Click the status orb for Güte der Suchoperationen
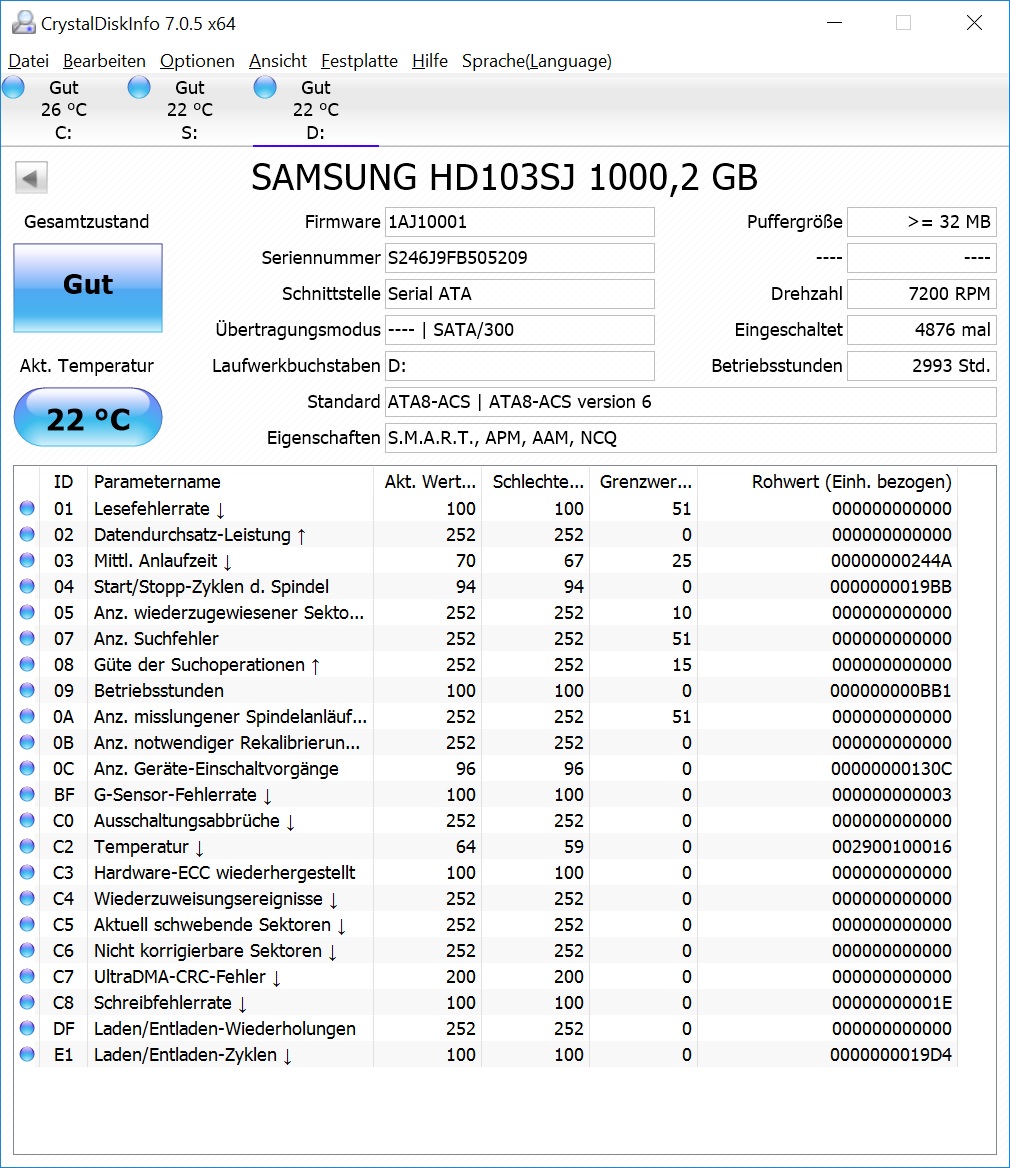The height and width of the screenshot is (1168, 1010). click(x=28, y=664)
